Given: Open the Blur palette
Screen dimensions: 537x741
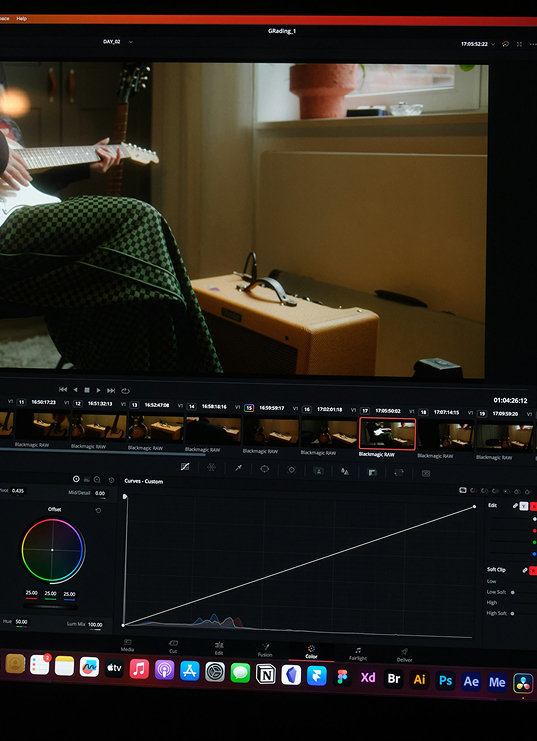Looking at the screenshot, I should tap(345, 471).
